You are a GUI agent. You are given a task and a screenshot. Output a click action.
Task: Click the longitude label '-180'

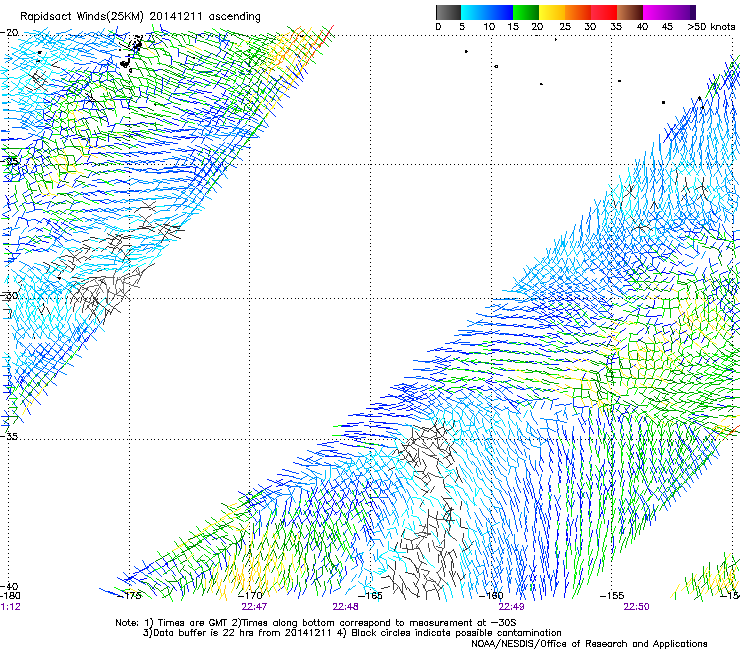pyautogui.click(x=10, y=596)
